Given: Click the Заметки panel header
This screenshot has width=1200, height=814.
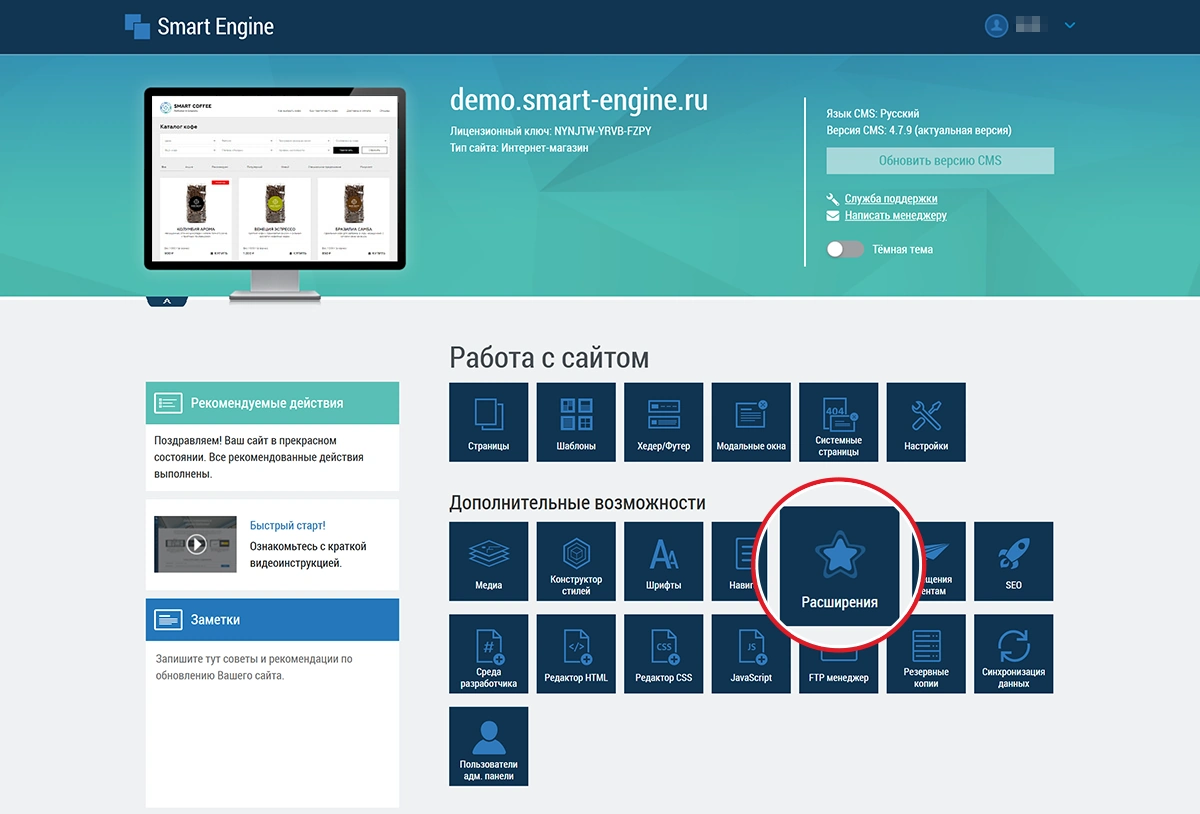Looking at the screenshot, I should click(x=272, y=620).
